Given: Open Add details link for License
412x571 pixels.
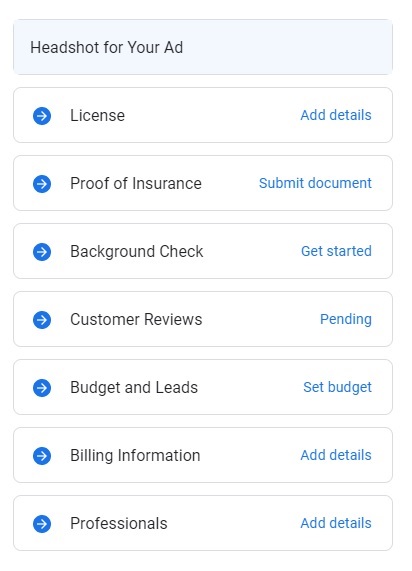Looking at the screenshot, I should click(336, 115).
